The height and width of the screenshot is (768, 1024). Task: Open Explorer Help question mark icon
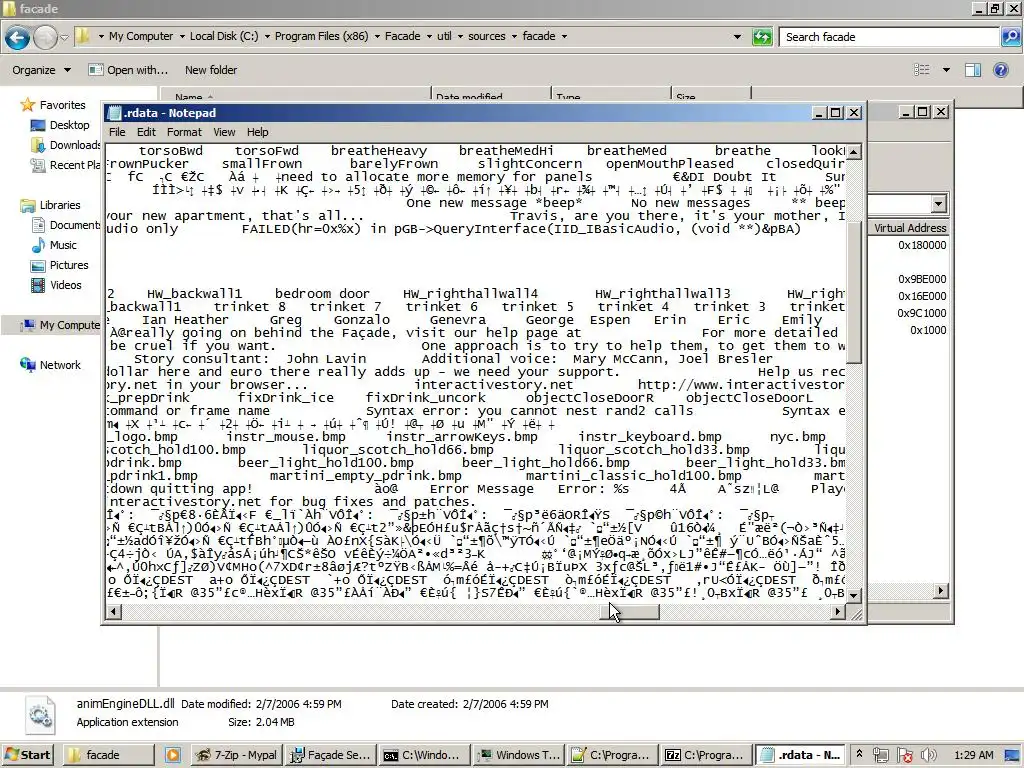click(1000, 70)
